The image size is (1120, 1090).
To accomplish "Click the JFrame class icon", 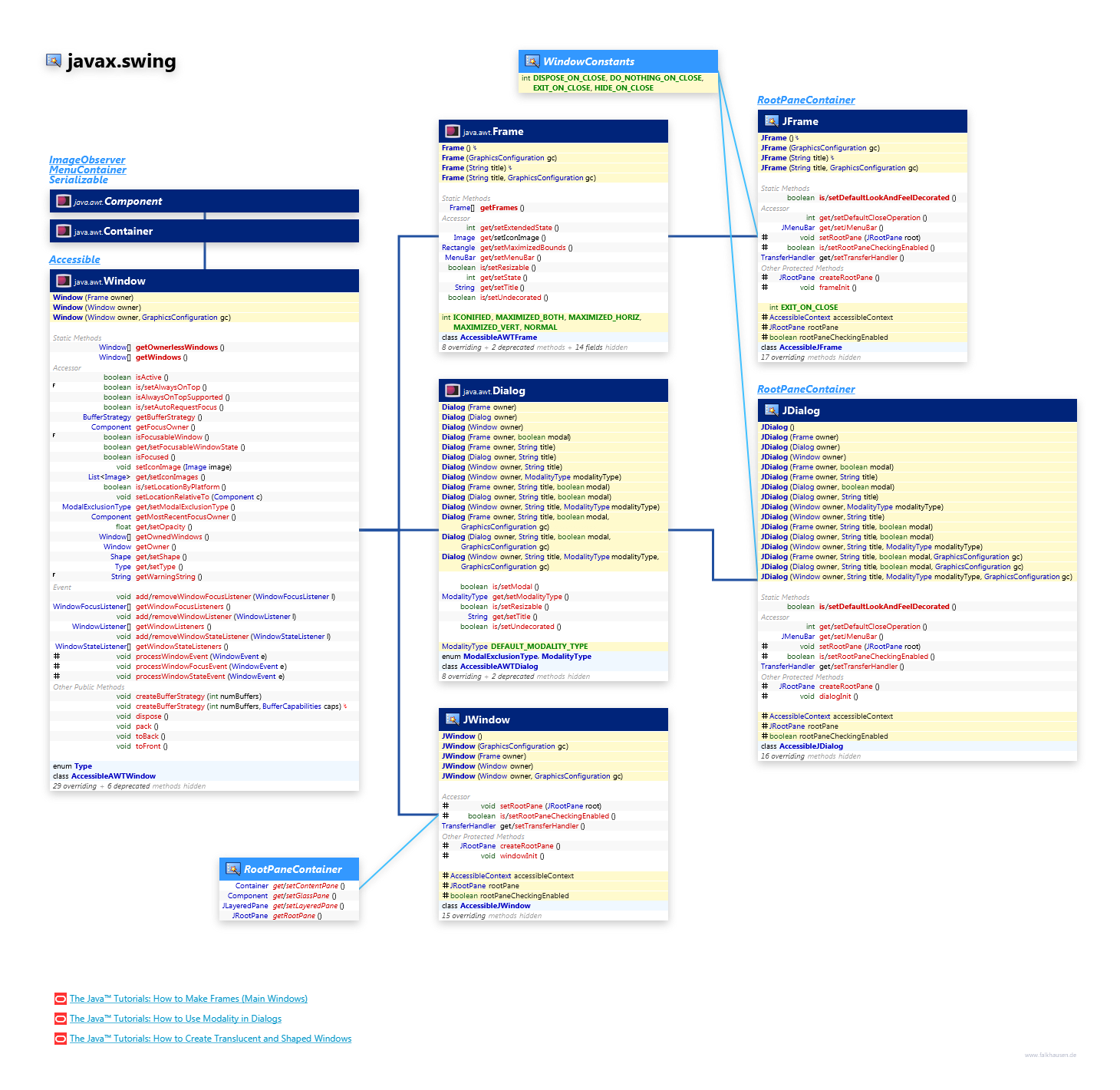I will (772, 121).
